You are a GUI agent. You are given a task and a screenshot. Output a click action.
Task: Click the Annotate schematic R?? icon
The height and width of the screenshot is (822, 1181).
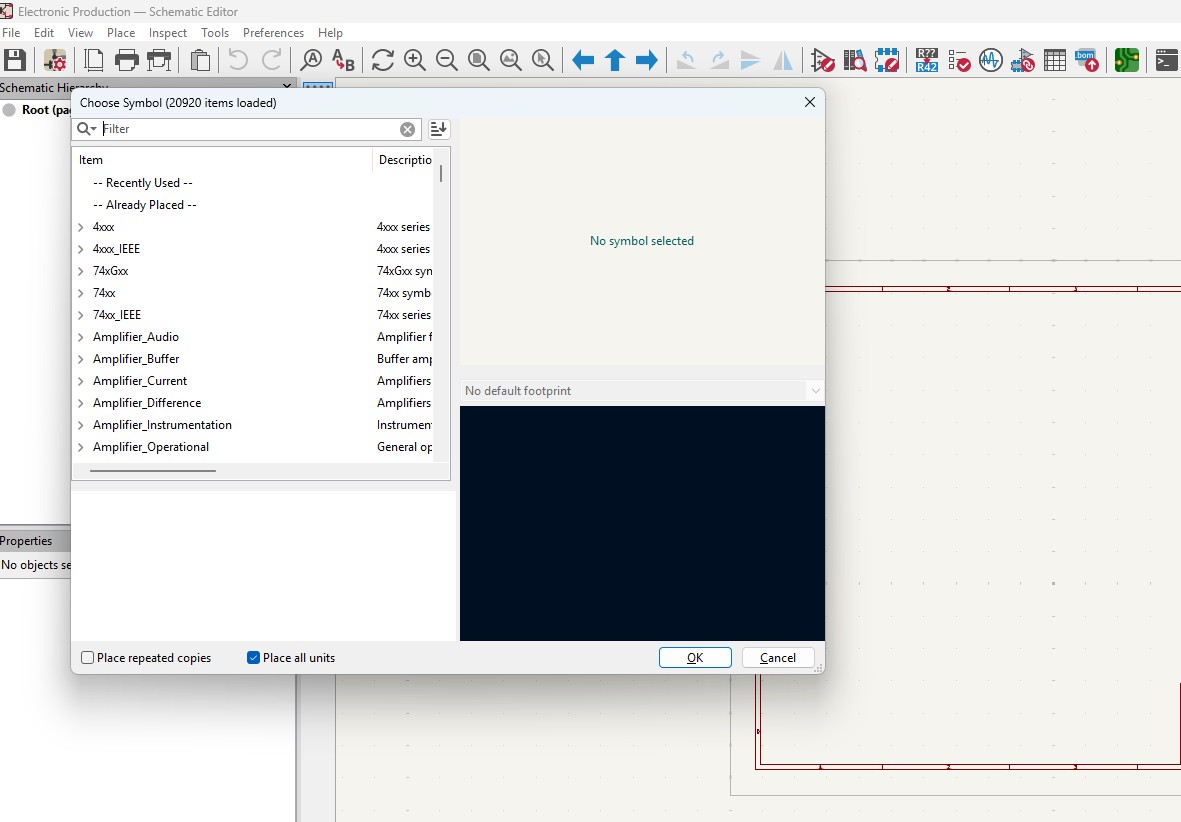point(926,60)
